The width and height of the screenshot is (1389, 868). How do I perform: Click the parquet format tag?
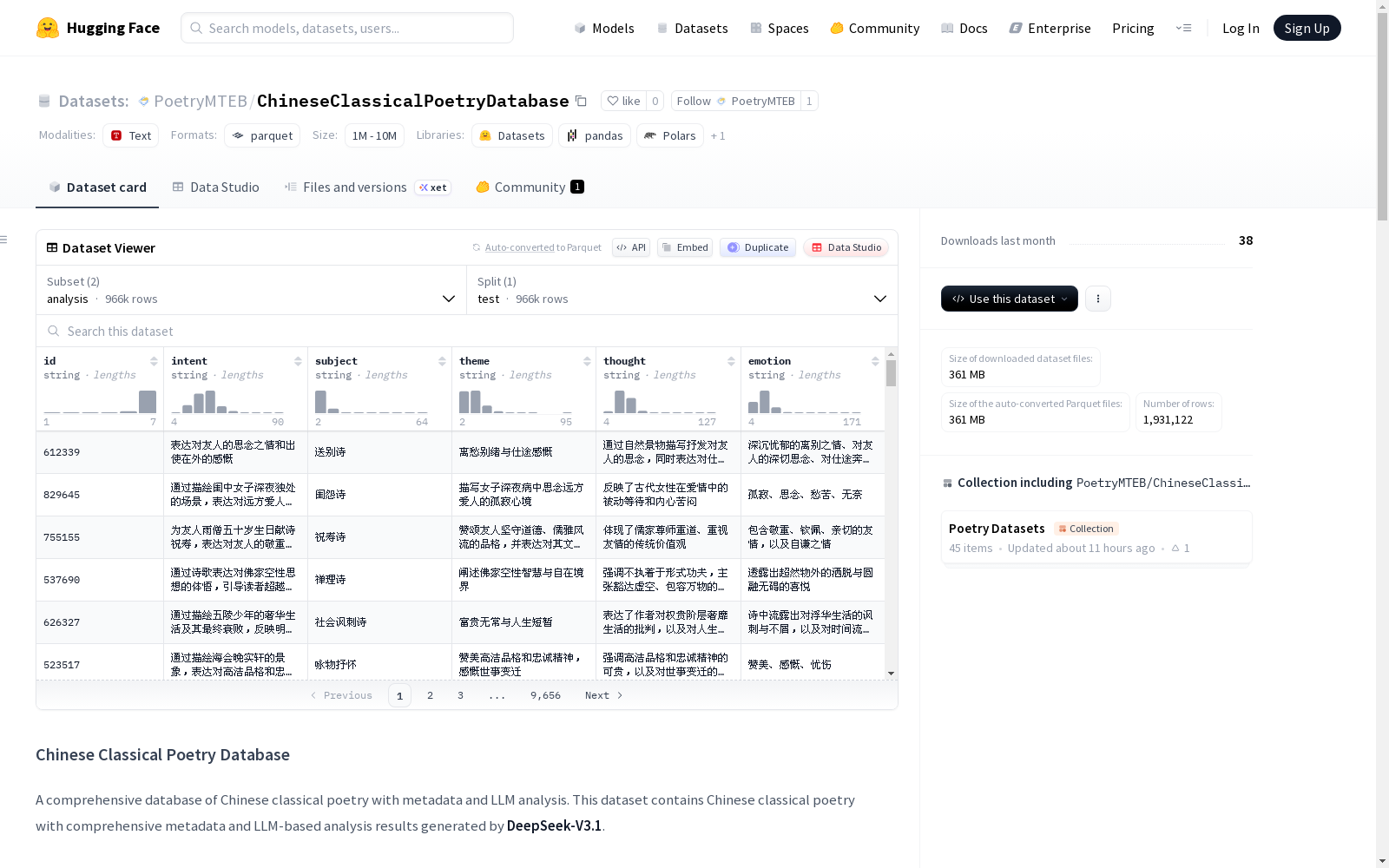[x=262, y=135]
